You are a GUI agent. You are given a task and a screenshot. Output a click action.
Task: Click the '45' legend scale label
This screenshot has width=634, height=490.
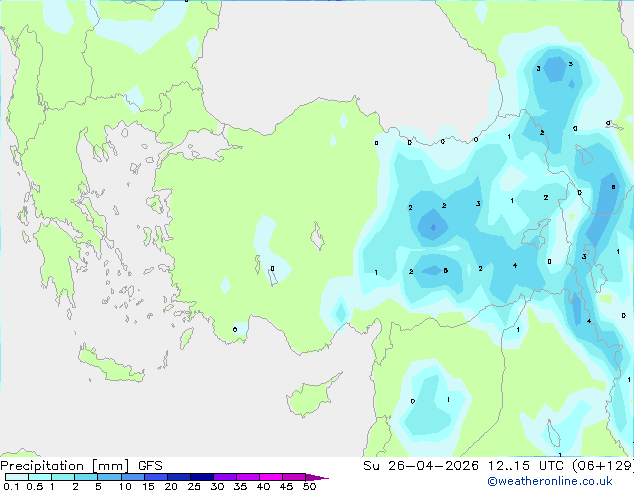[x=286, y=486]
